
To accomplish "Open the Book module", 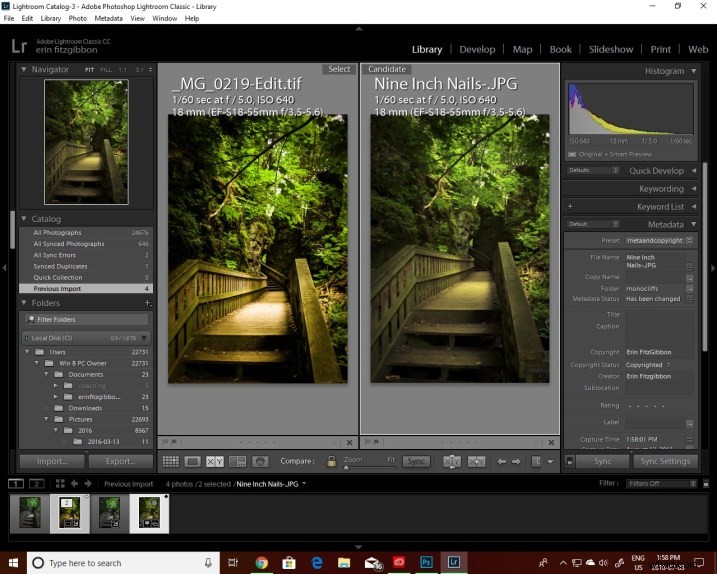I will (x=561, y=49).
